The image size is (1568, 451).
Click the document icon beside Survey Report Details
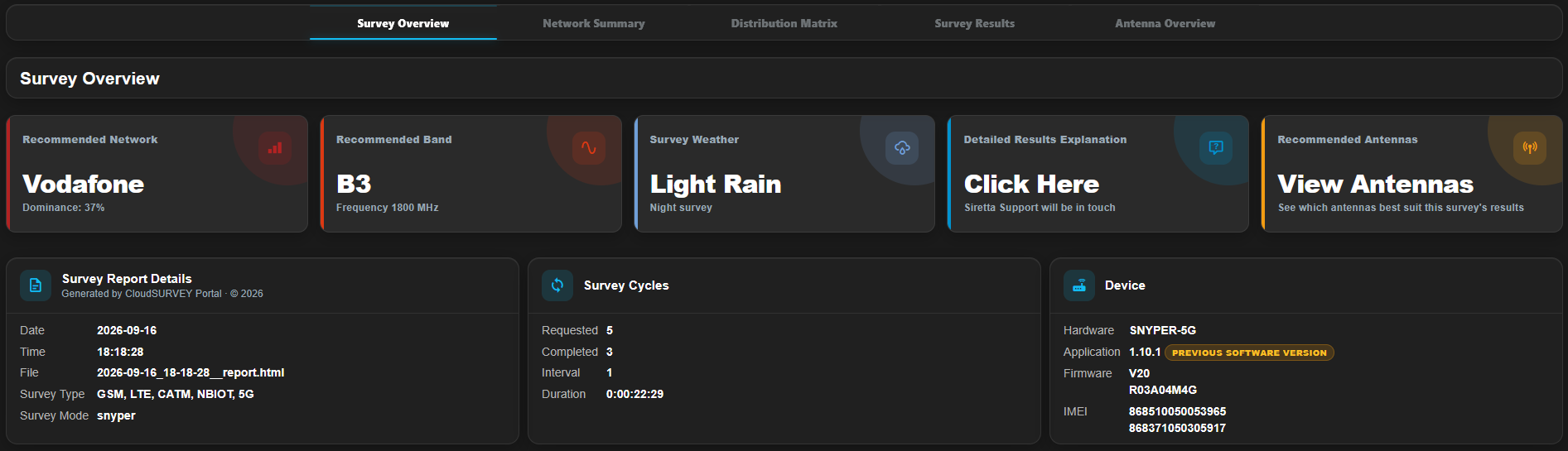coord(36,285)
